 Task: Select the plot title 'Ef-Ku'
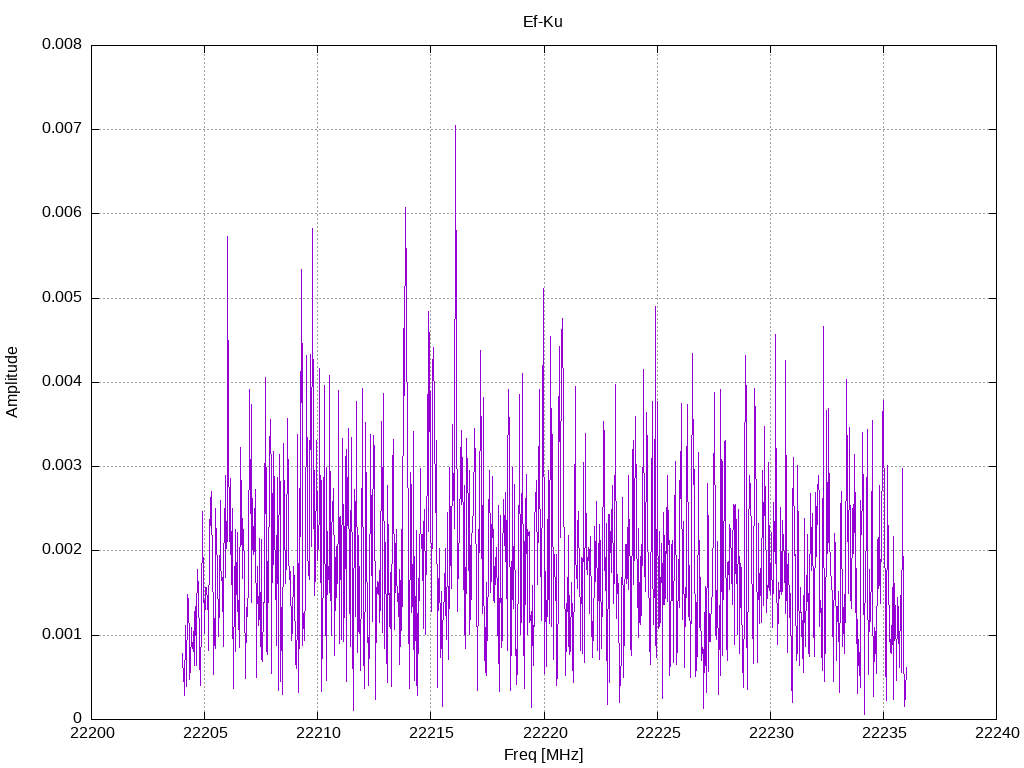543,22
